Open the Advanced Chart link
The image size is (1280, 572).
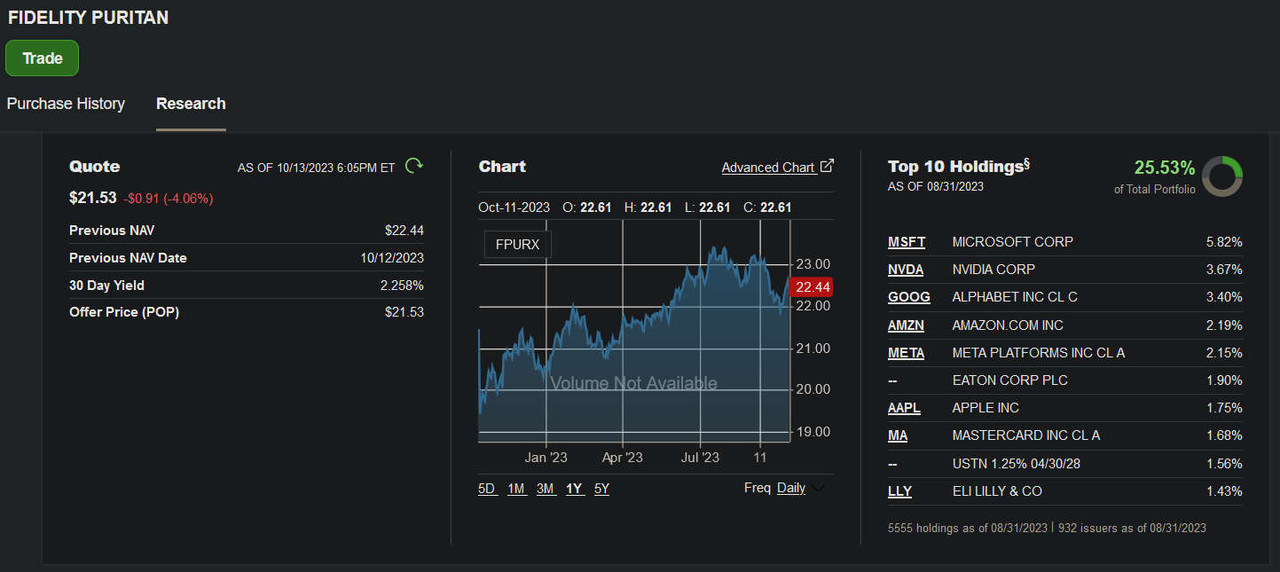(x=768, y=167)
